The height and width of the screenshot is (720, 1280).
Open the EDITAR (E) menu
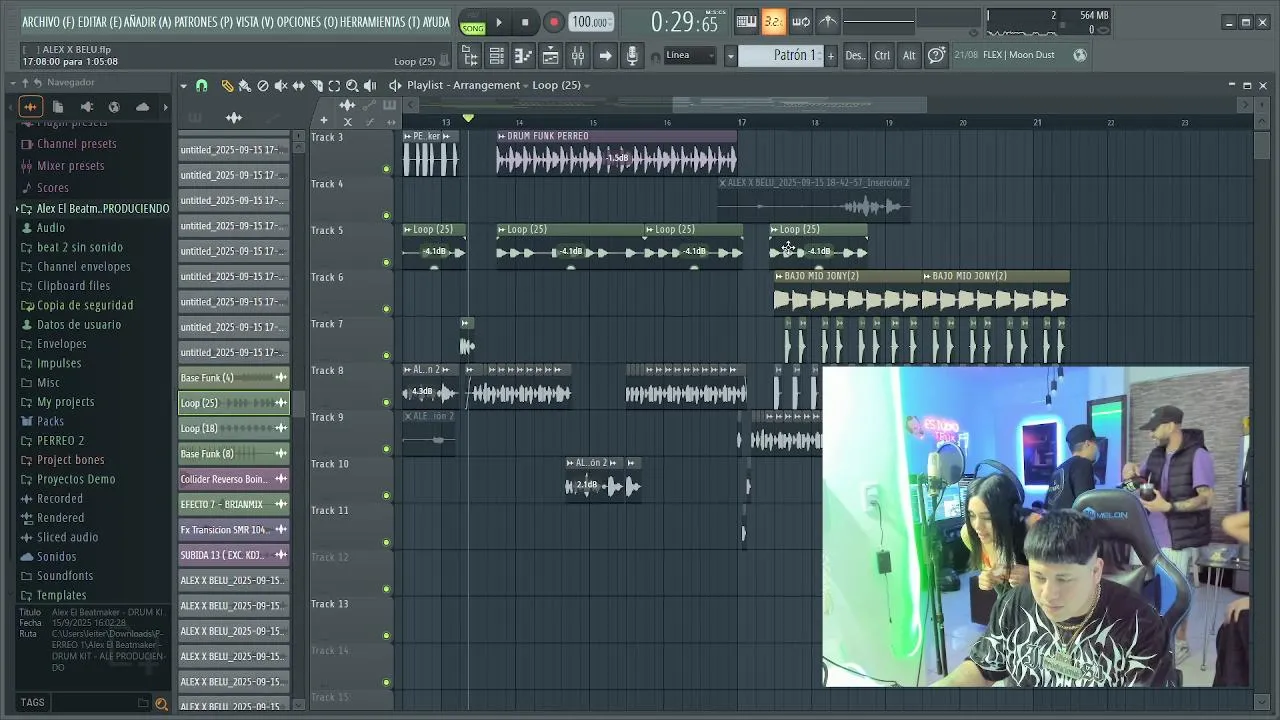(99, 22)
